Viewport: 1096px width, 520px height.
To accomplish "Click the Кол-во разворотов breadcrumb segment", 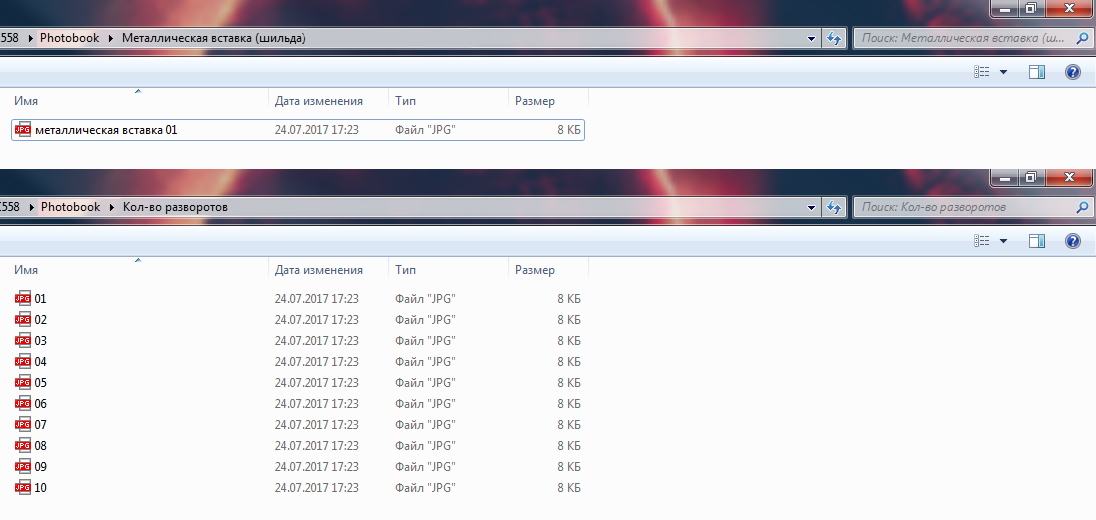I will (x=175, y=207).
